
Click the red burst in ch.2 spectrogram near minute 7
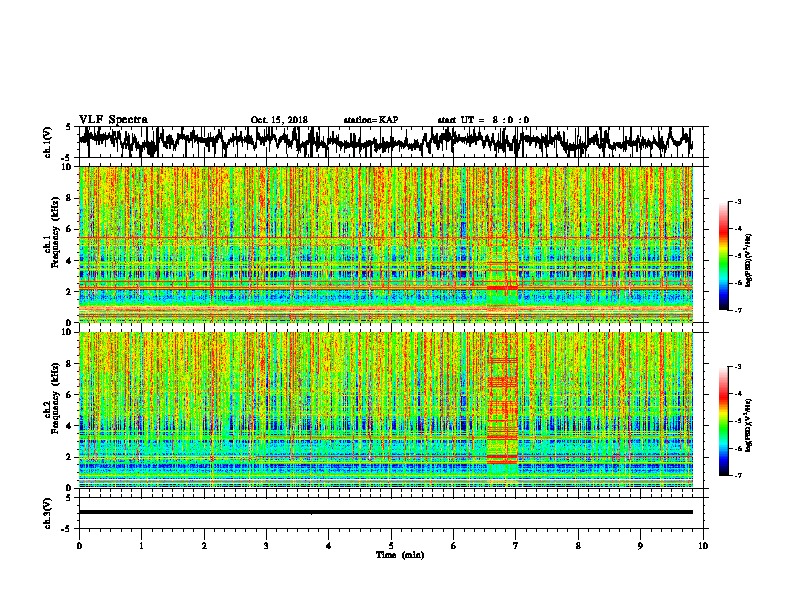pyautogui.click(x=503, y=409)
